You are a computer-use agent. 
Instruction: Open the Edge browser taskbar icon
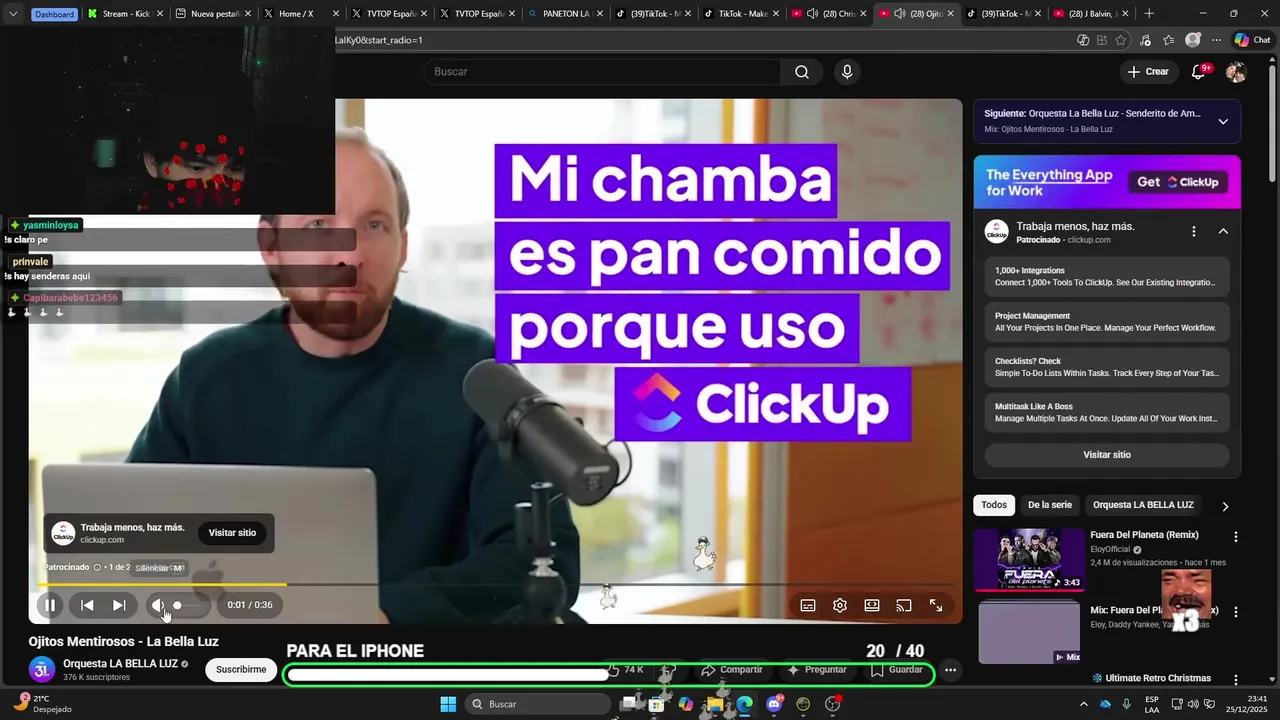[744, 704]
